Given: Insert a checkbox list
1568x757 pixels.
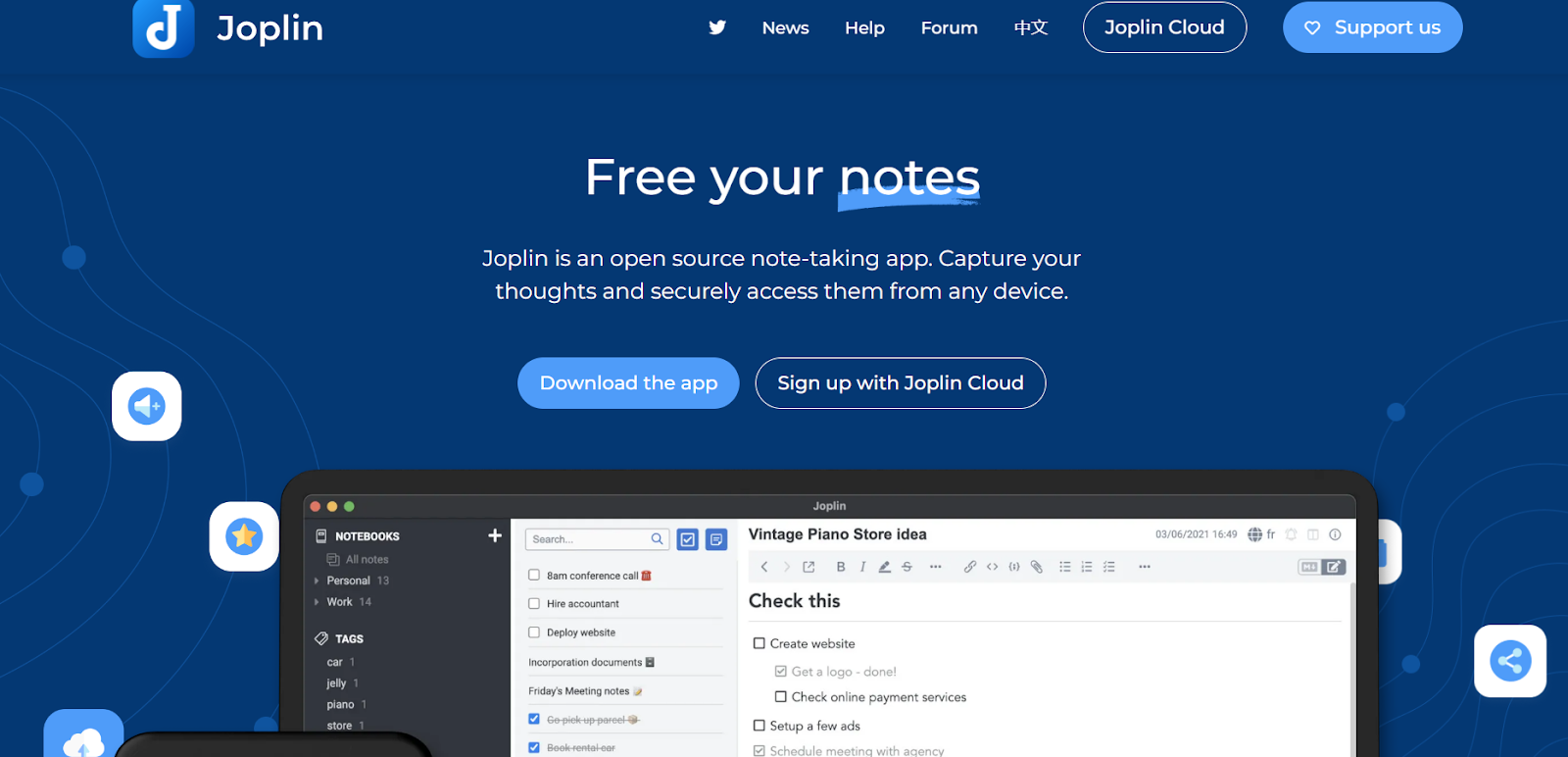Looking at the screenshot, I should 1109,567.
